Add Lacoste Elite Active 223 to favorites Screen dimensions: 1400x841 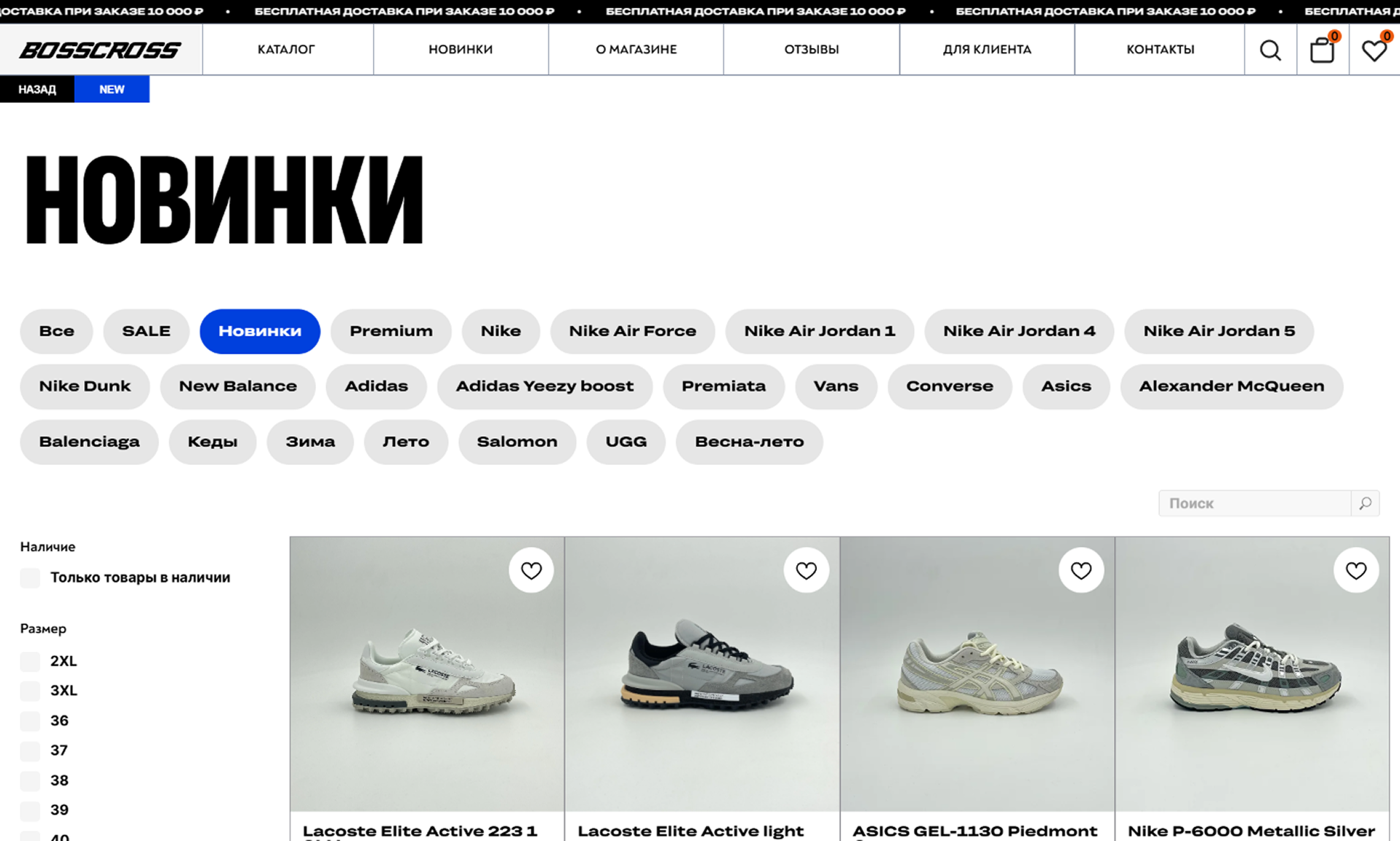[x=531, y=570]
